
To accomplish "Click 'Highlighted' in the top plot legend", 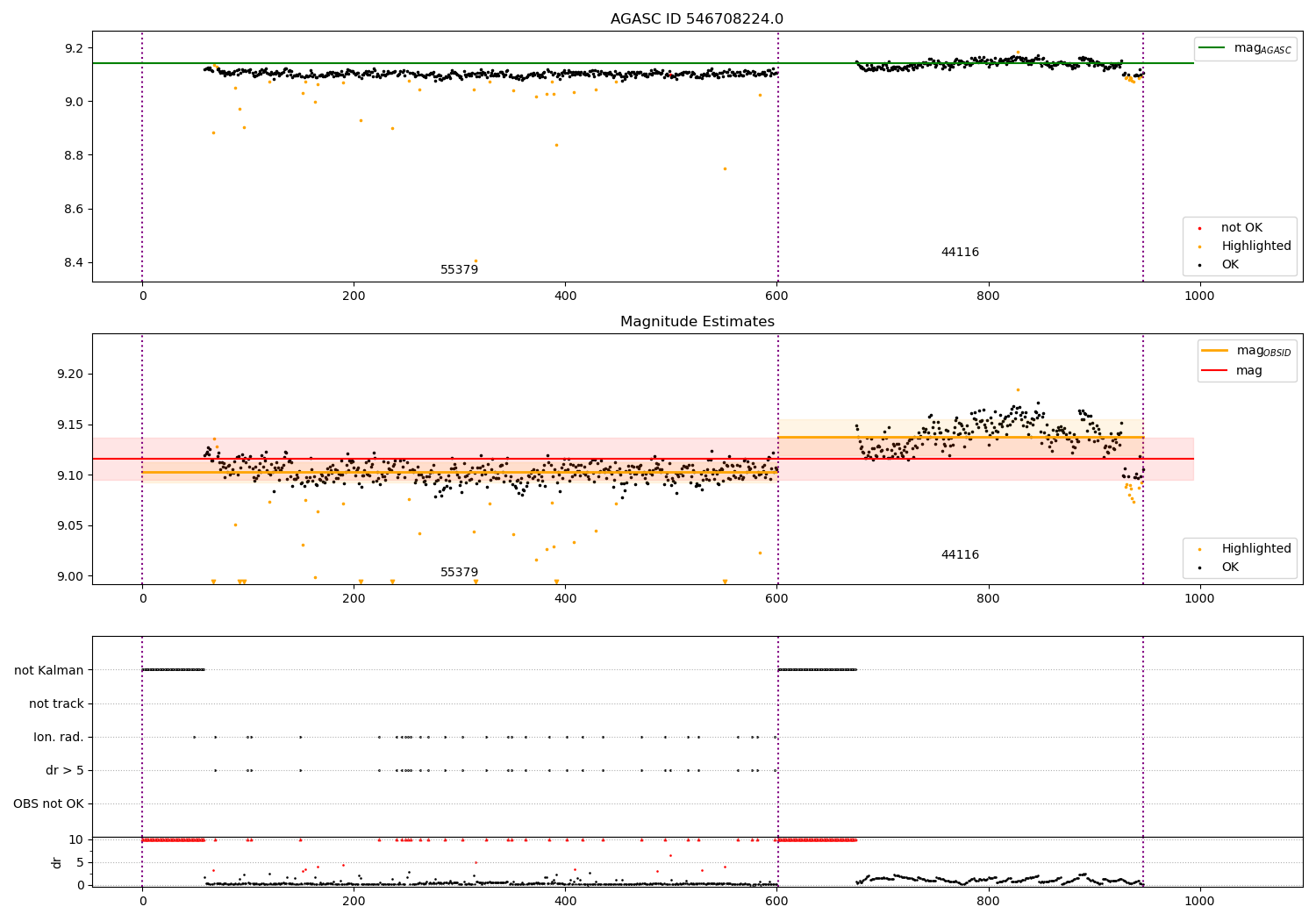I will point(1247,246).
